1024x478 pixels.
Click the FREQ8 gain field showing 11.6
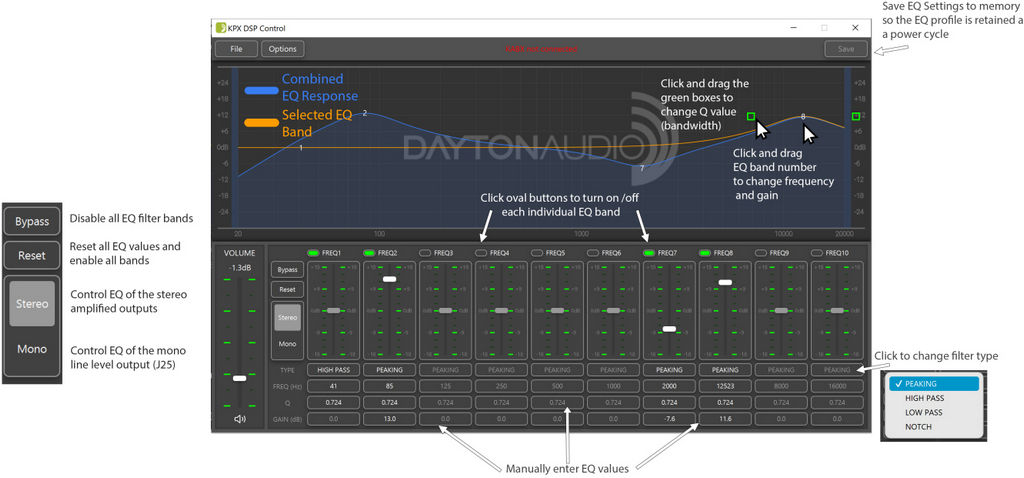(x=726, y=419)
